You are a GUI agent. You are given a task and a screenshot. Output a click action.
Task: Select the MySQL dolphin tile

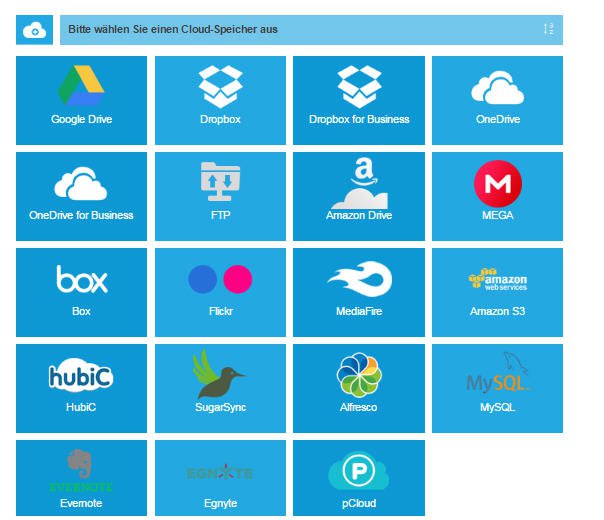pyautogui.click(x=497, y=388)
